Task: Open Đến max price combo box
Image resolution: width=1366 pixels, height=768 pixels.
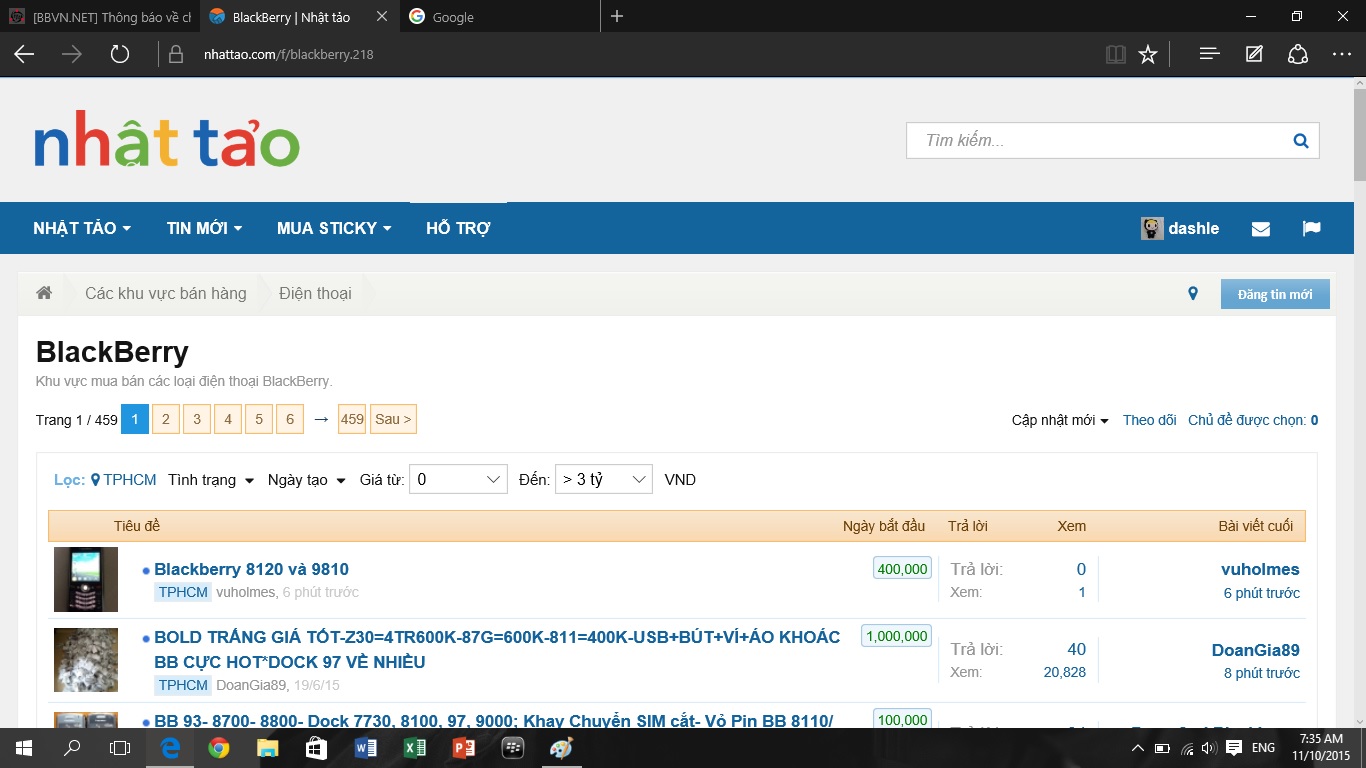Action: click(x=603, y=479)
